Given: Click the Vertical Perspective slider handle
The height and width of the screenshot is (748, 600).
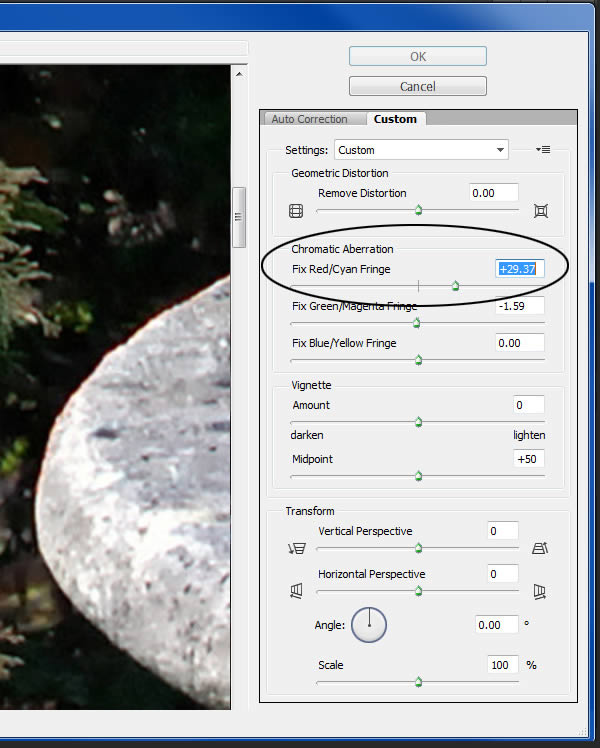Looking at the screenshot, I should (x=418, y=549).
